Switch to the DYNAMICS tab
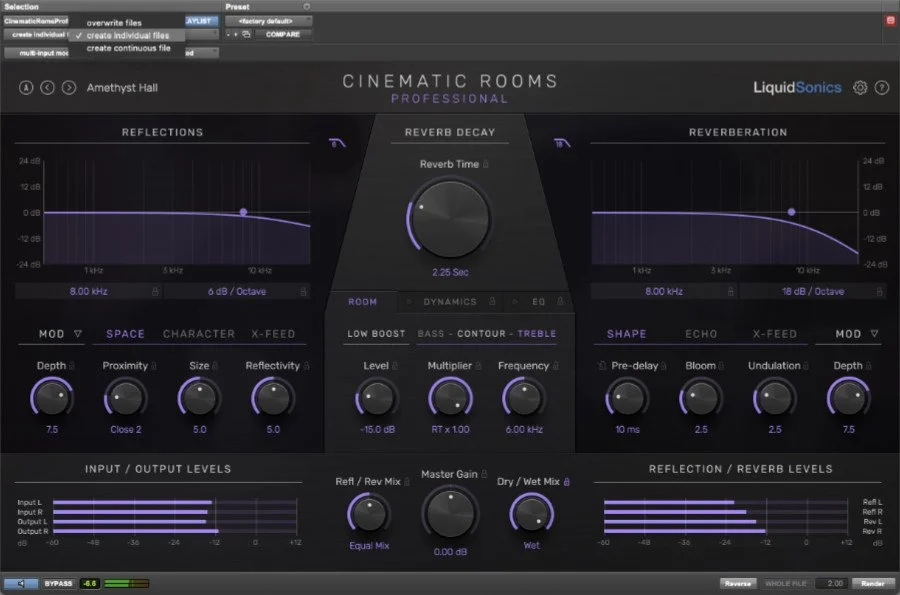The width and height of the screenshot is (900, 595). click(450, 302)
